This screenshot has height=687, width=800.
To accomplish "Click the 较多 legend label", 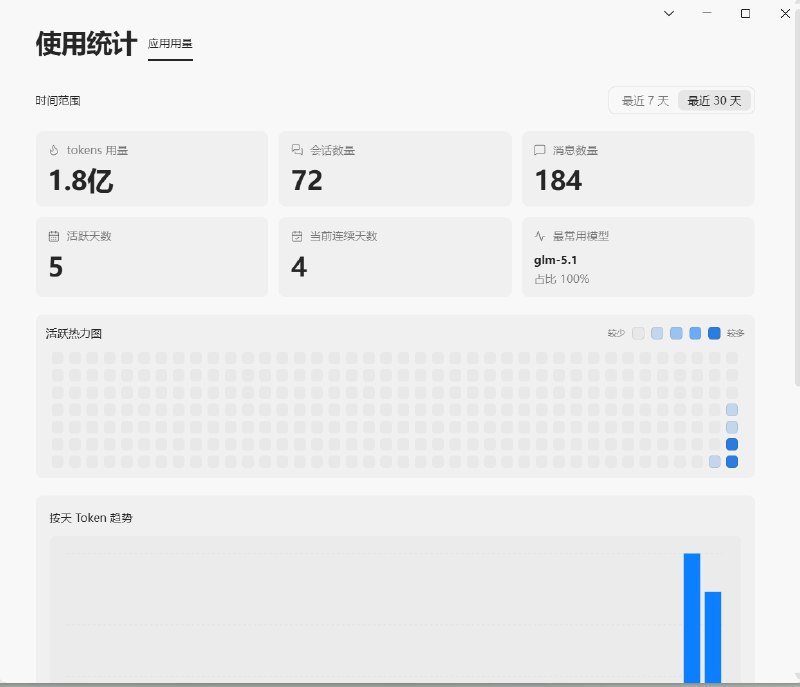I will click(735, 334).
